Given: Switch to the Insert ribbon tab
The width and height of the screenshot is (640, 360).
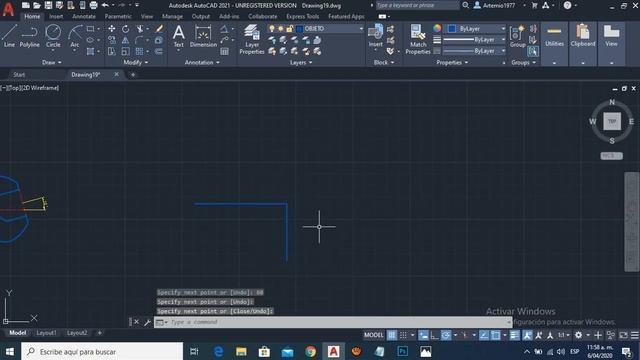Looking at the screenshot, I should (56, 16).
